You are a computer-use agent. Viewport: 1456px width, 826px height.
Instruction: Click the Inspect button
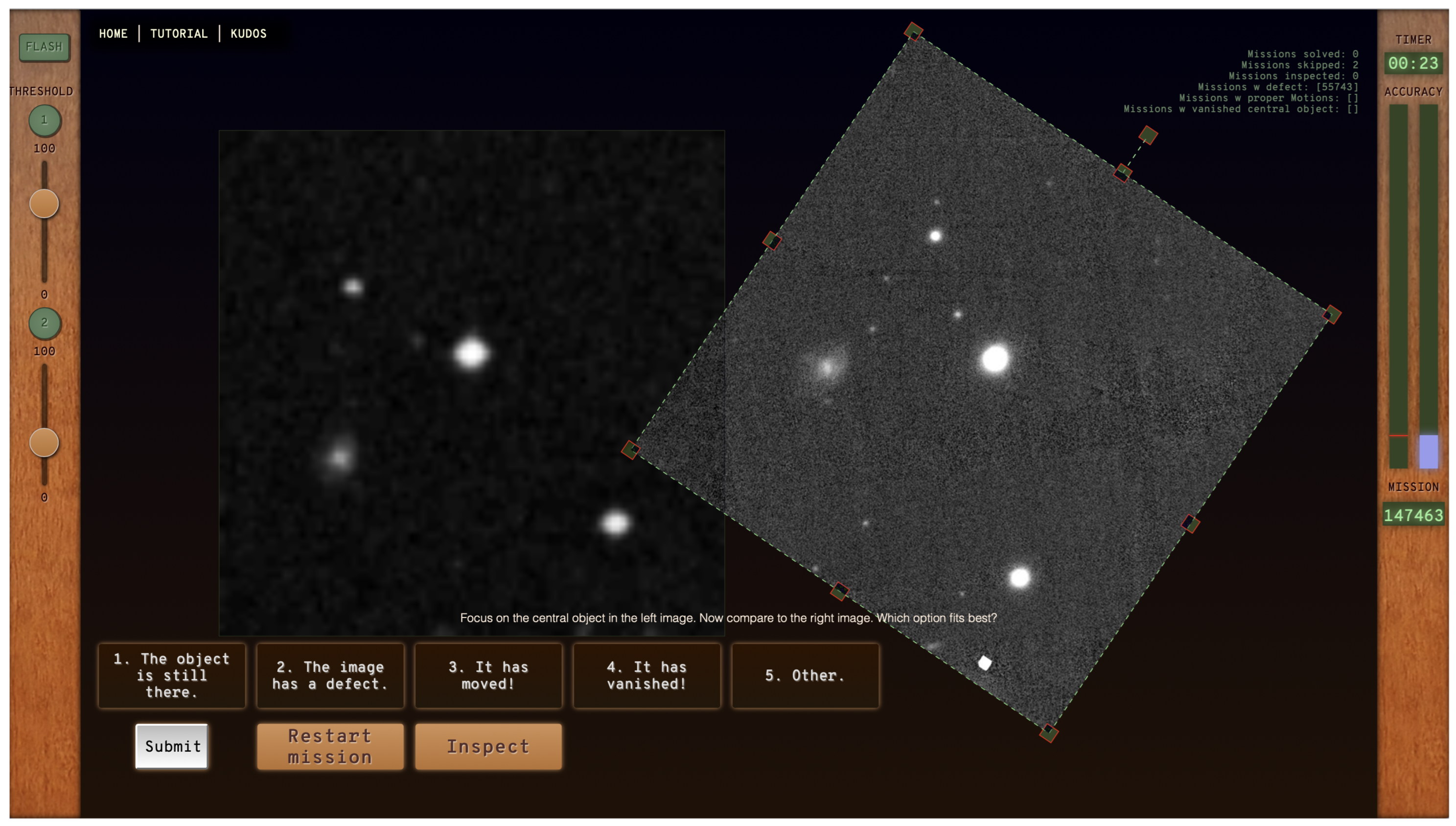488,746
